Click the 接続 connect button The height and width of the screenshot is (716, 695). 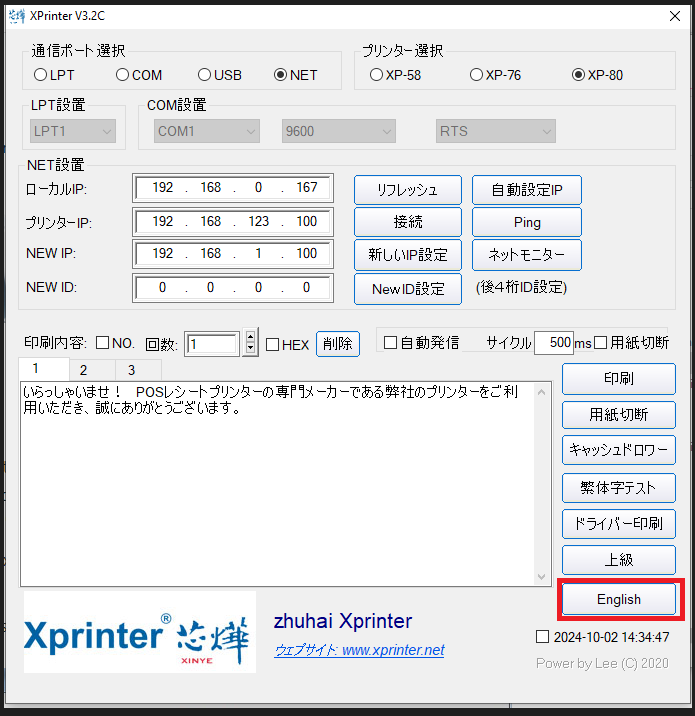(408, 222)
